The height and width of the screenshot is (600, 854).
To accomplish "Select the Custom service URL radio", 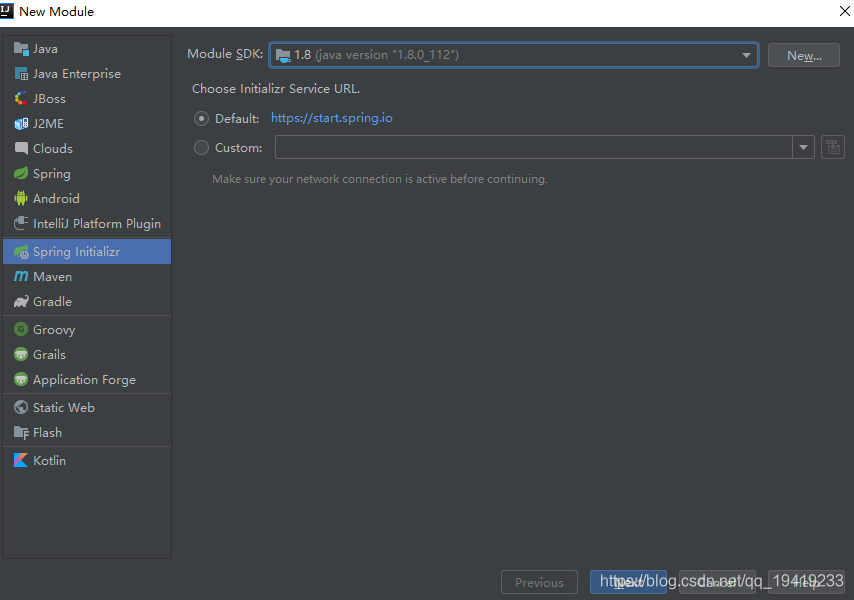I will [202, 148].
